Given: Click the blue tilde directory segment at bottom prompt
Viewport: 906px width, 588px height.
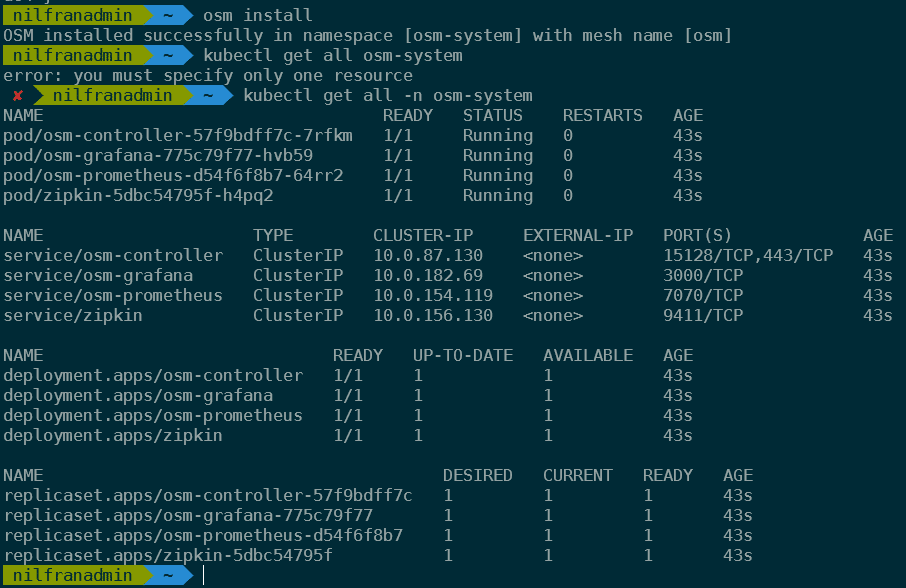Looking at the screenshot, I should click(x=168, y=575).
